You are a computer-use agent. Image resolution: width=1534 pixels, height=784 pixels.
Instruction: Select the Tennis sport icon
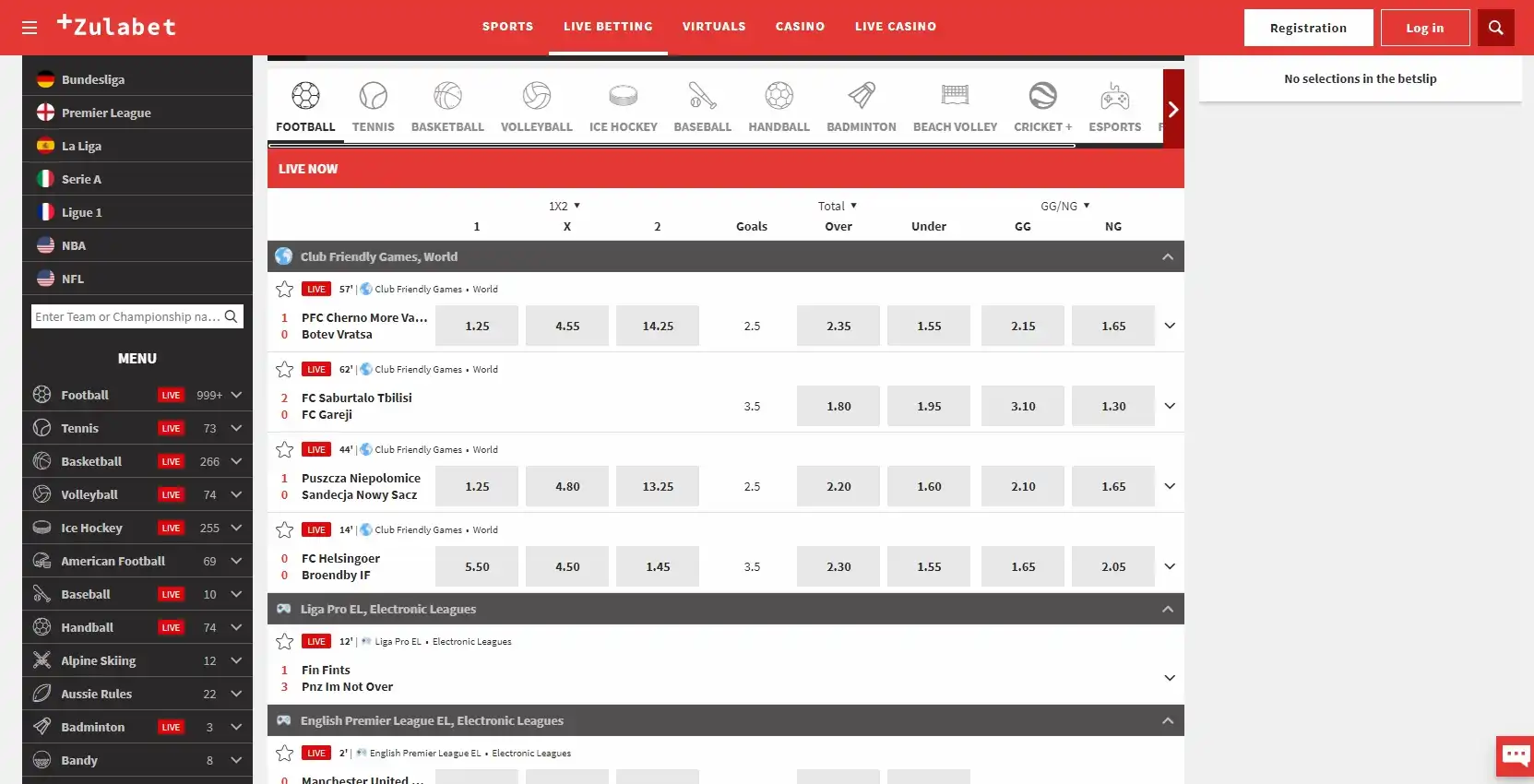[x=373, y=96]
